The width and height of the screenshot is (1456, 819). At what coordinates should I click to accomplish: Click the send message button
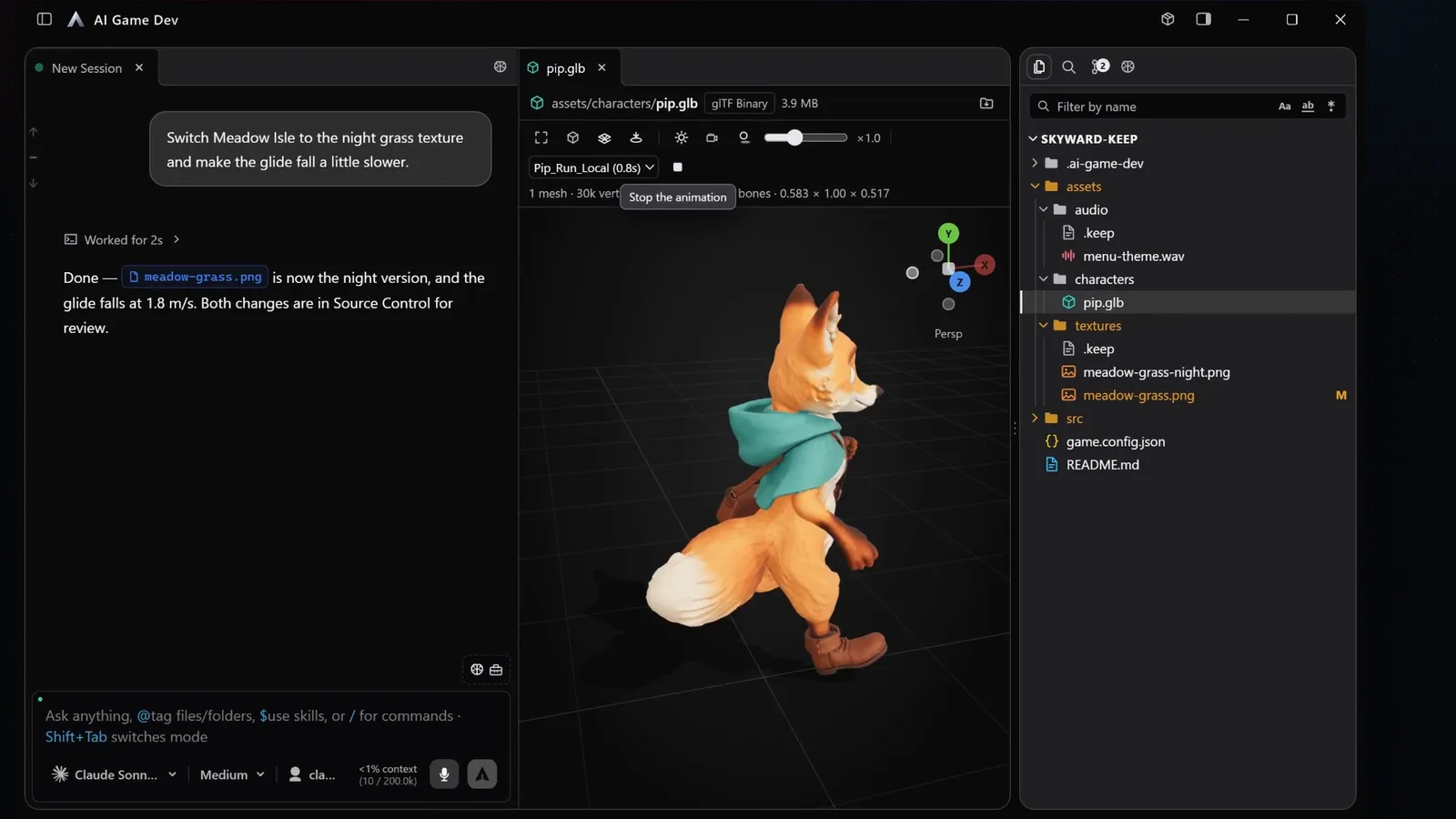click(482, 774)
